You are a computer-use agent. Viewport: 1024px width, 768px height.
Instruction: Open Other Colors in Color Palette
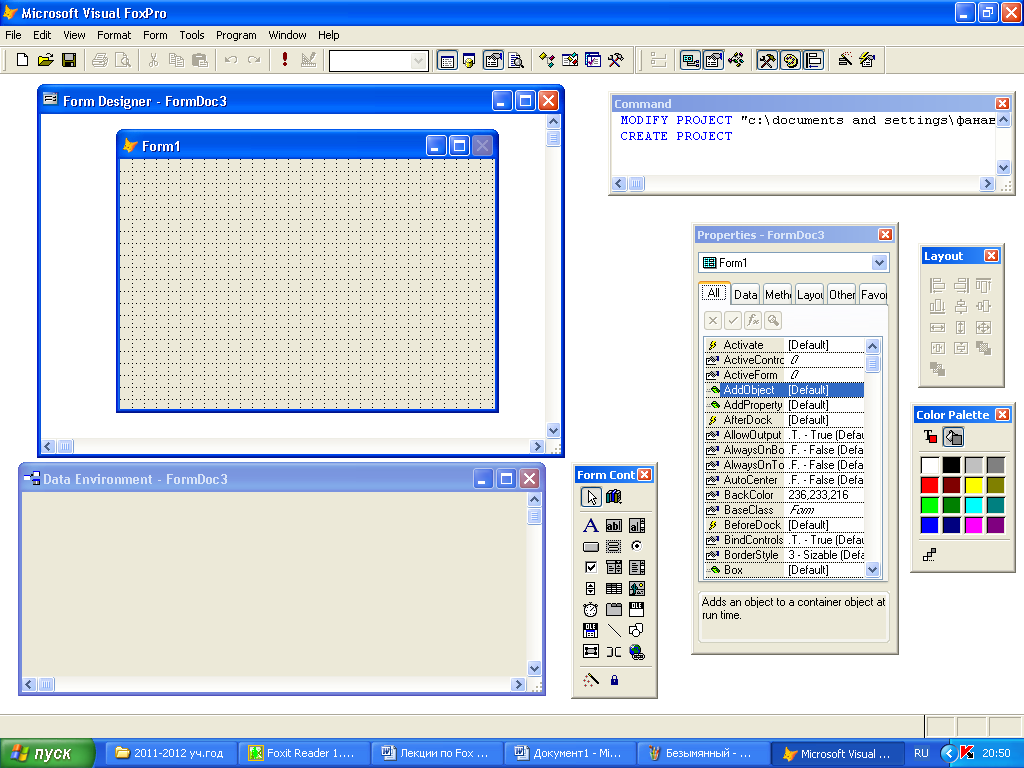click(x=930, y=555)
